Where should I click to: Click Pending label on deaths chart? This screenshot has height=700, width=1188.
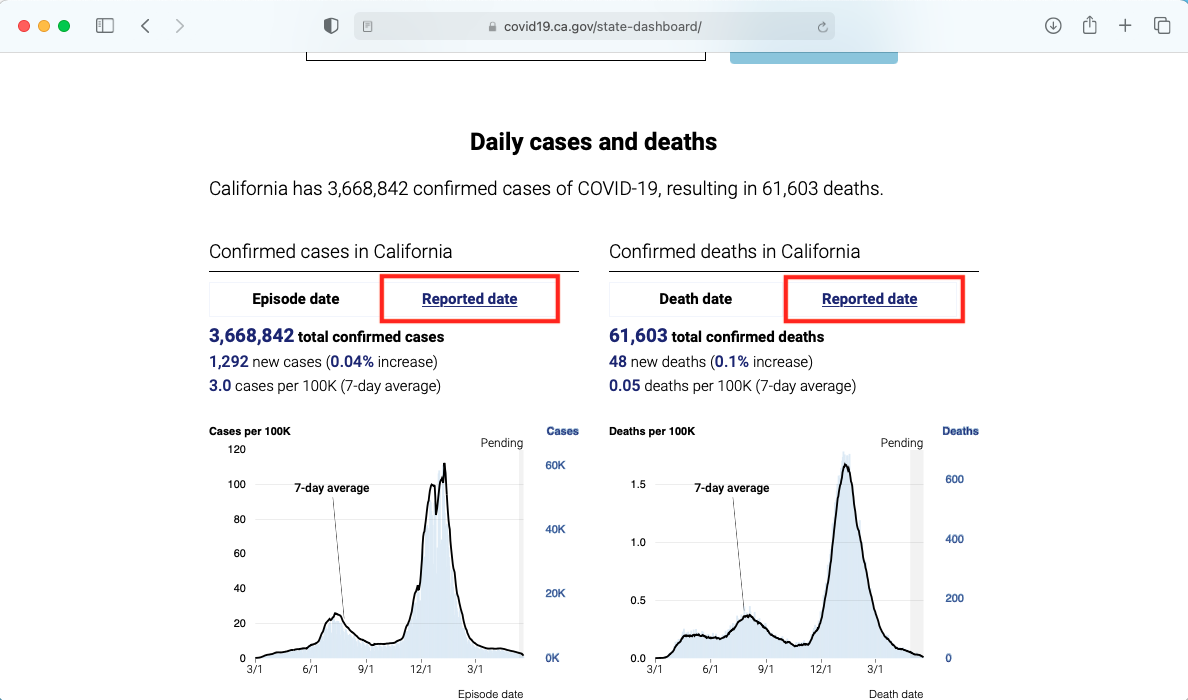click(x=902, y=442)
